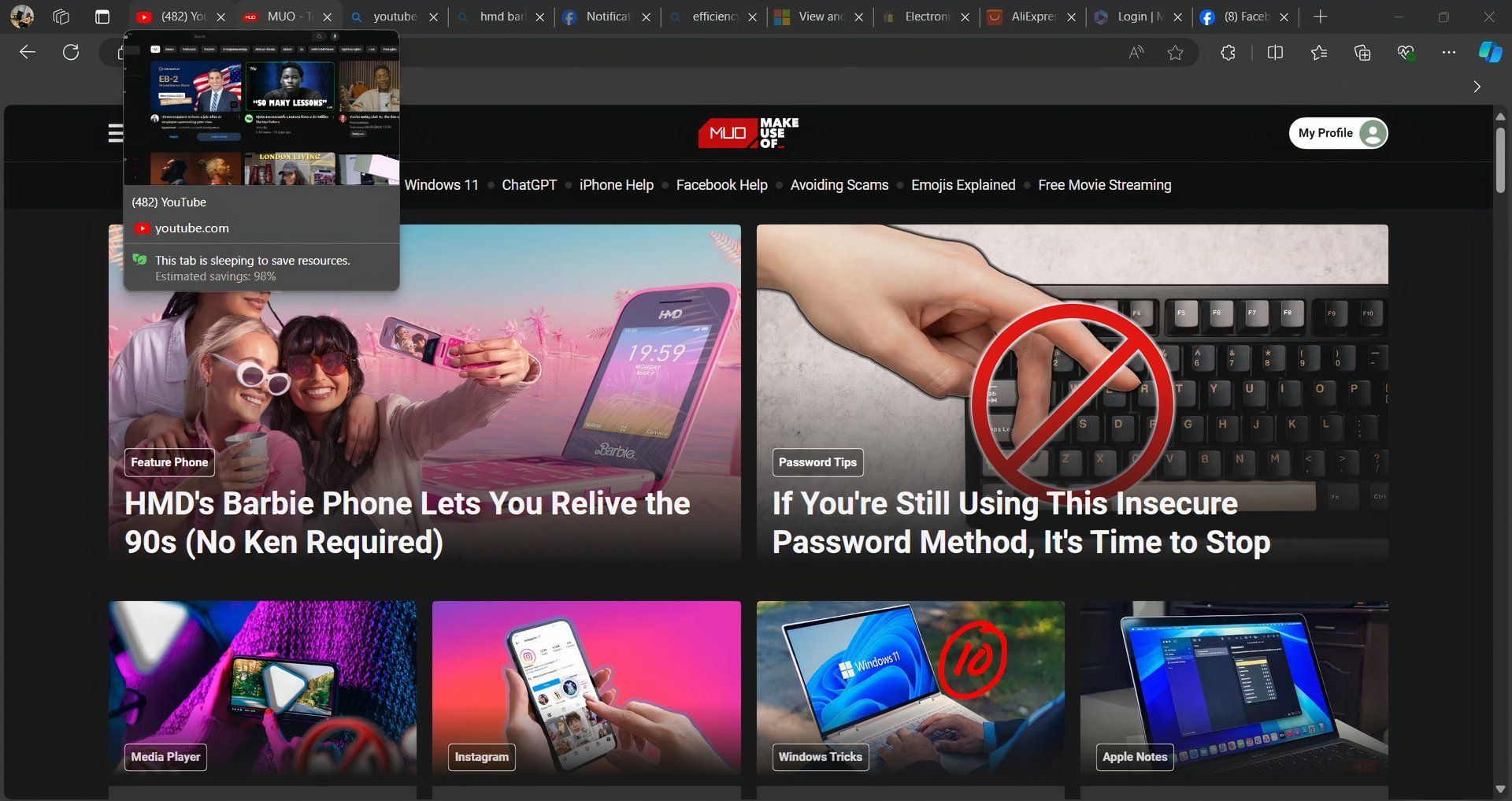Switch to the Facebook Notifications tab
1512x801 pixels.
tap(606, 17)
